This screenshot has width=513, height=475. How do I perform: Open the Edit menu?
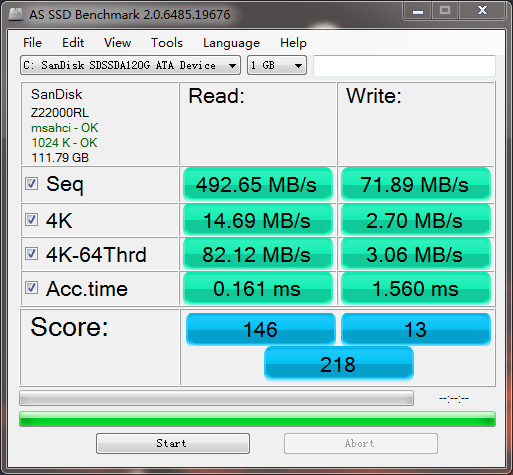pyautogui.click(x=73, y=43)
